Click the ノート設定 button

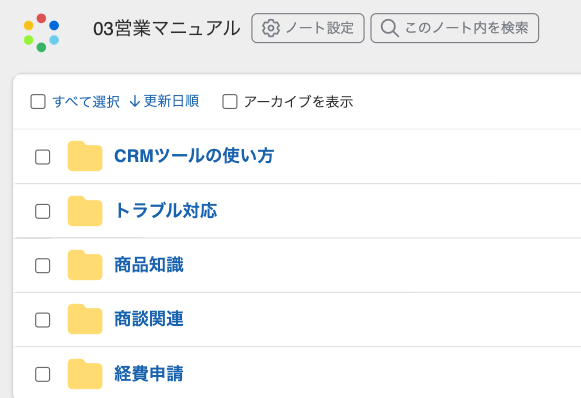point(308,28)
